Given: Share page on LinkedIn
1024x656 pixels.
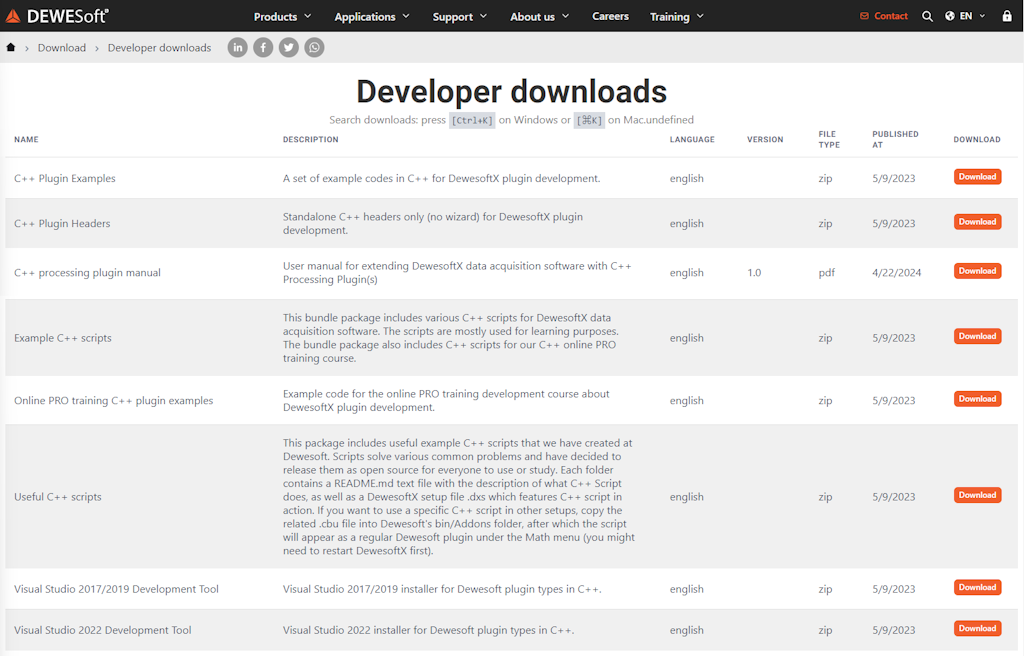Looking at the screenshot, I should (x=238, y=47).
